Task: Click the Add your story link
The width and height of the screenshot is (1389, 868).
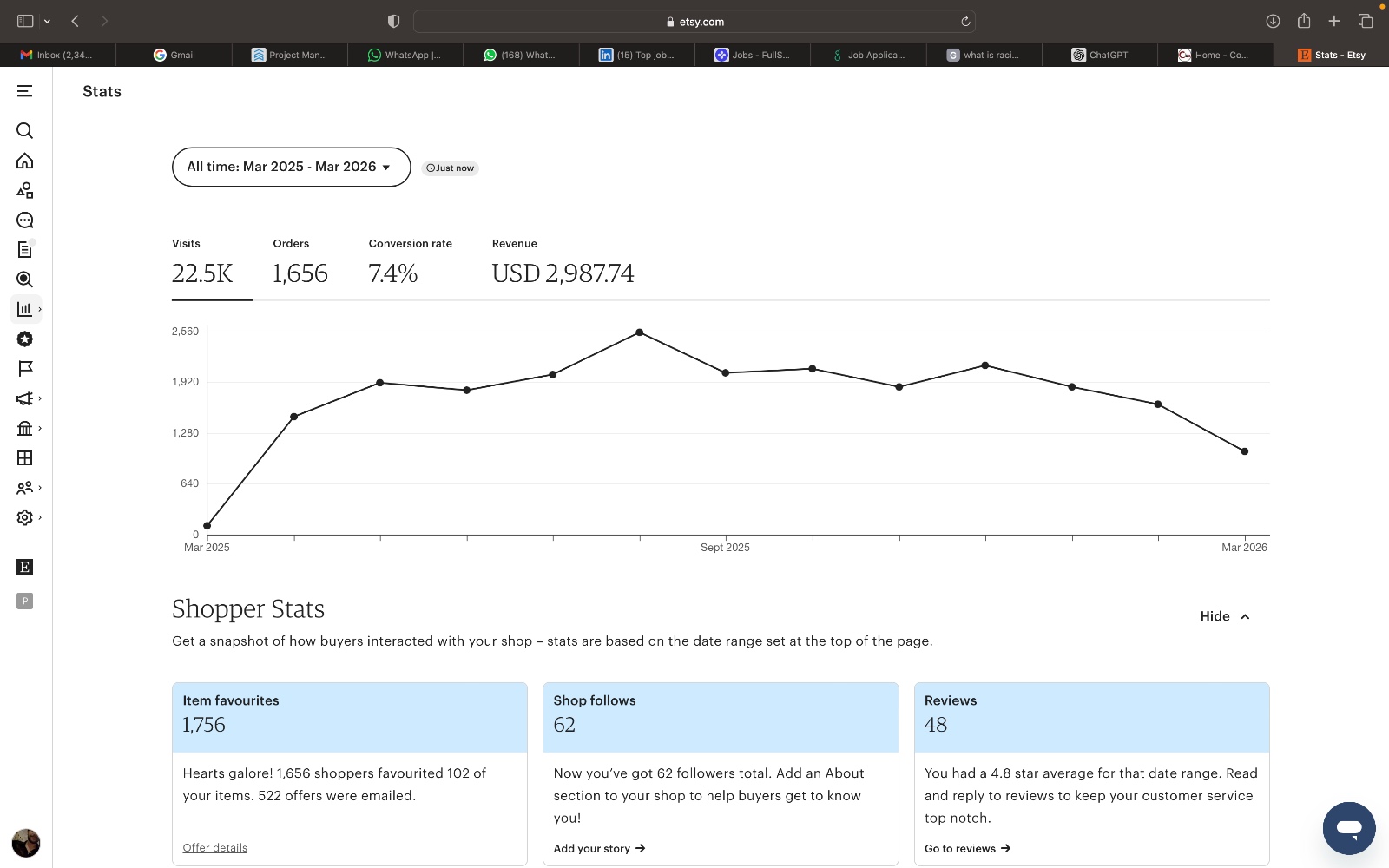Action: pyautogui.click(x=599, y=849)
